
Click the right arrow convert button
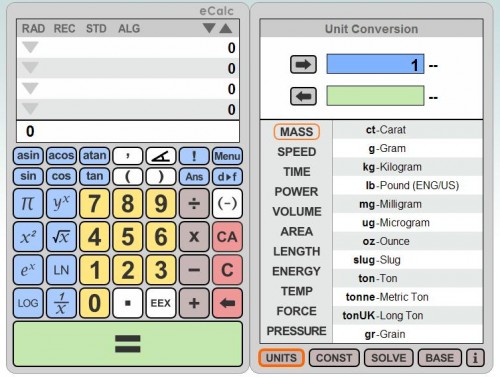(303, 64)
